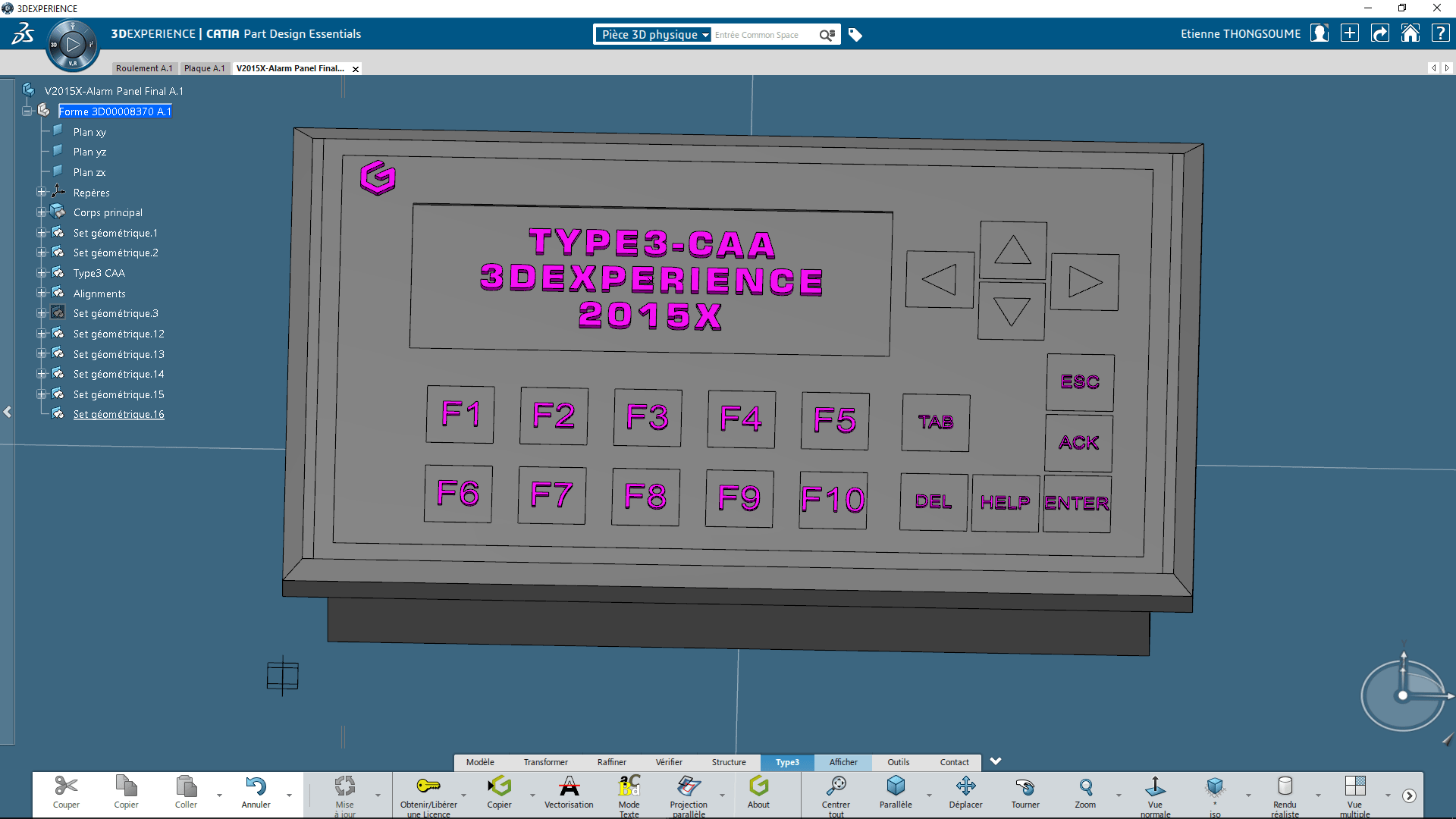
Task: Click Etienne THONGSOUME user name
Action: click(1241, 34)
